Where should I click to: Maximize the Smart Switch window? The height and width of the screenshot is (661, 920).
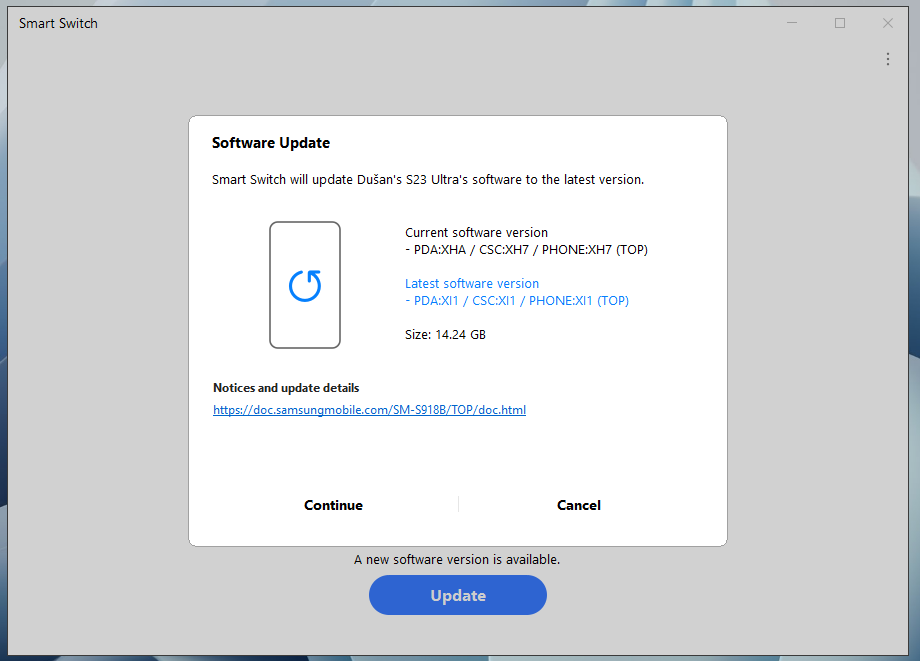tap(840, 23)
